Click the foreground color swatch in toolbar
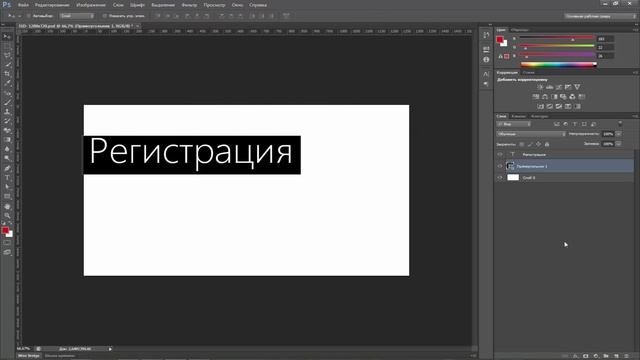Viewport: 640px width, 360px height. 5,231
